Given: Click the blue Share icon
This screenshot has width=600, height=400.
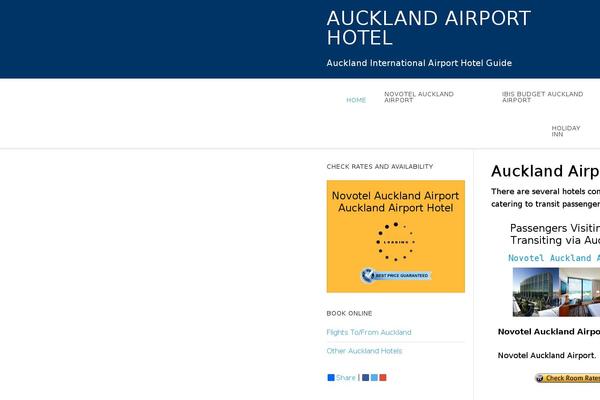Looking at the screenshot, I should (x=331, y=378).
